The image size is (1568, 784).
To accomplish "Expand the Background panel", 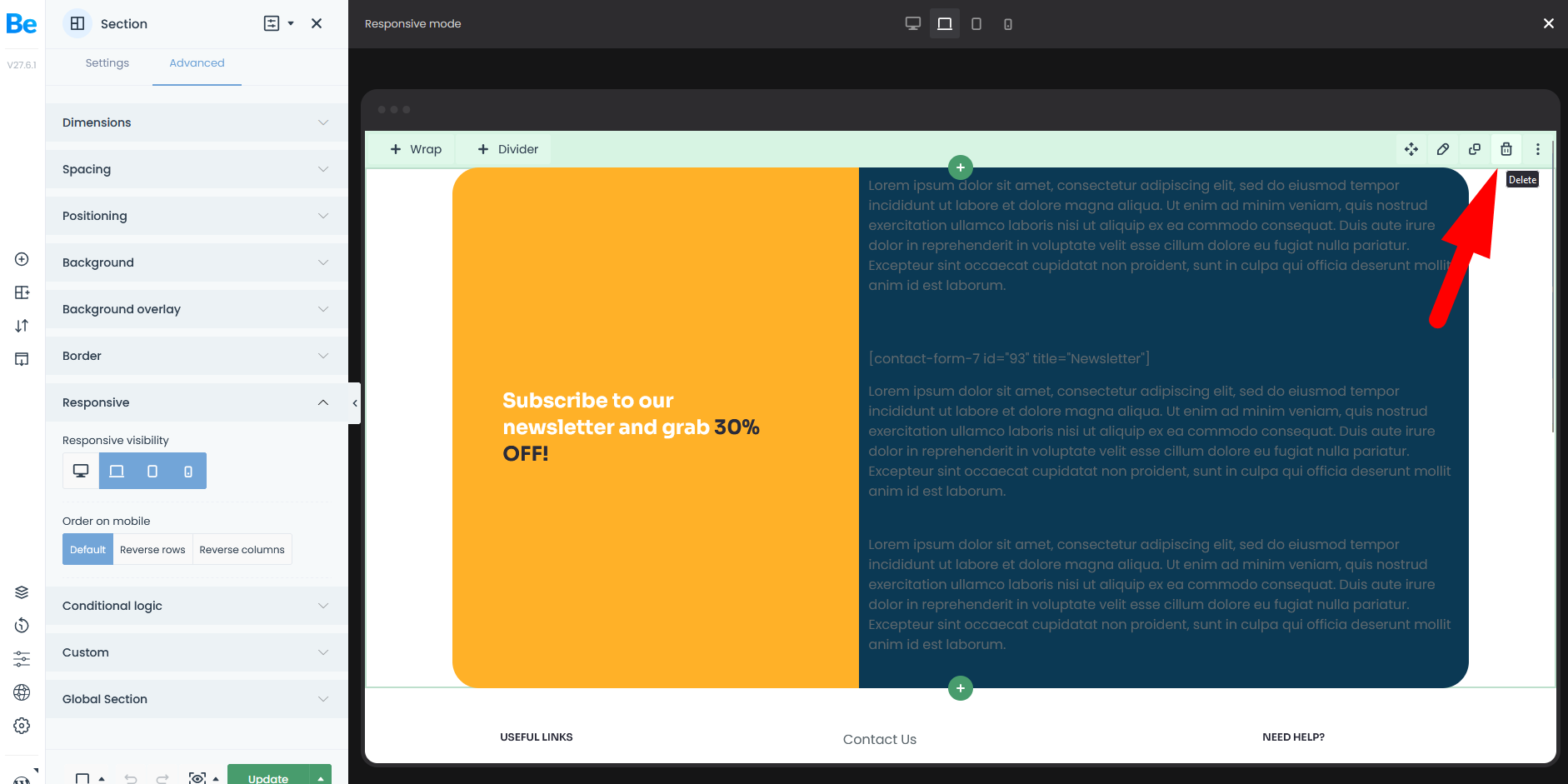I will [197, 262].
